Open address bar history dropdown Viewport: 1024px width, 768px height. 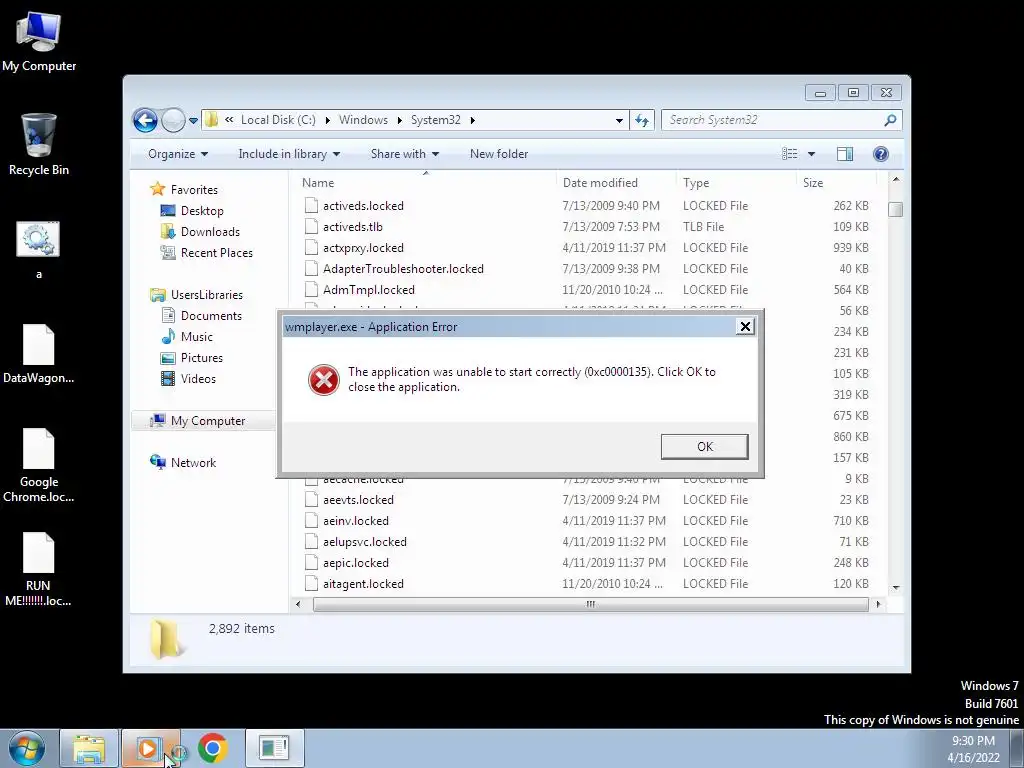pos(619,120)
